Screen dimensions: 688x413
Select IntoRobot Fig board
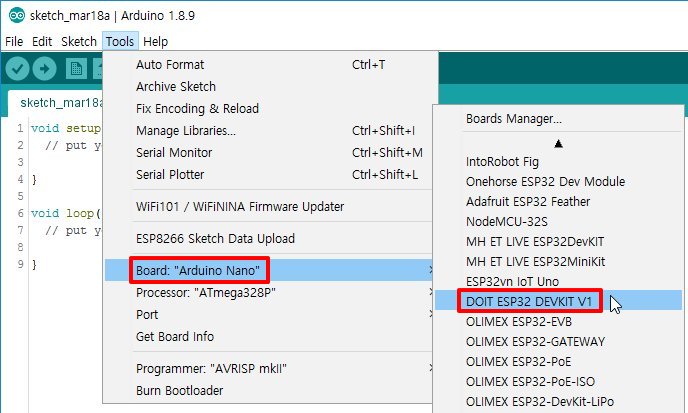558,162
